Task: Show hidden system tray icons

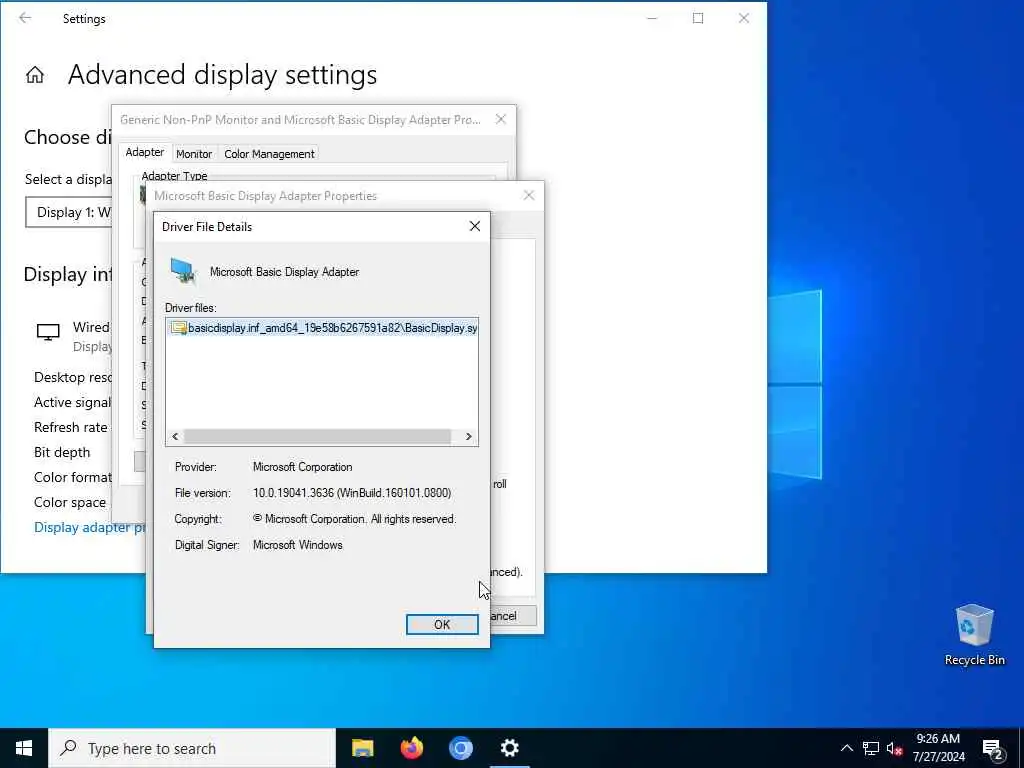Action: pyautogui.click(x=846, y=748)
